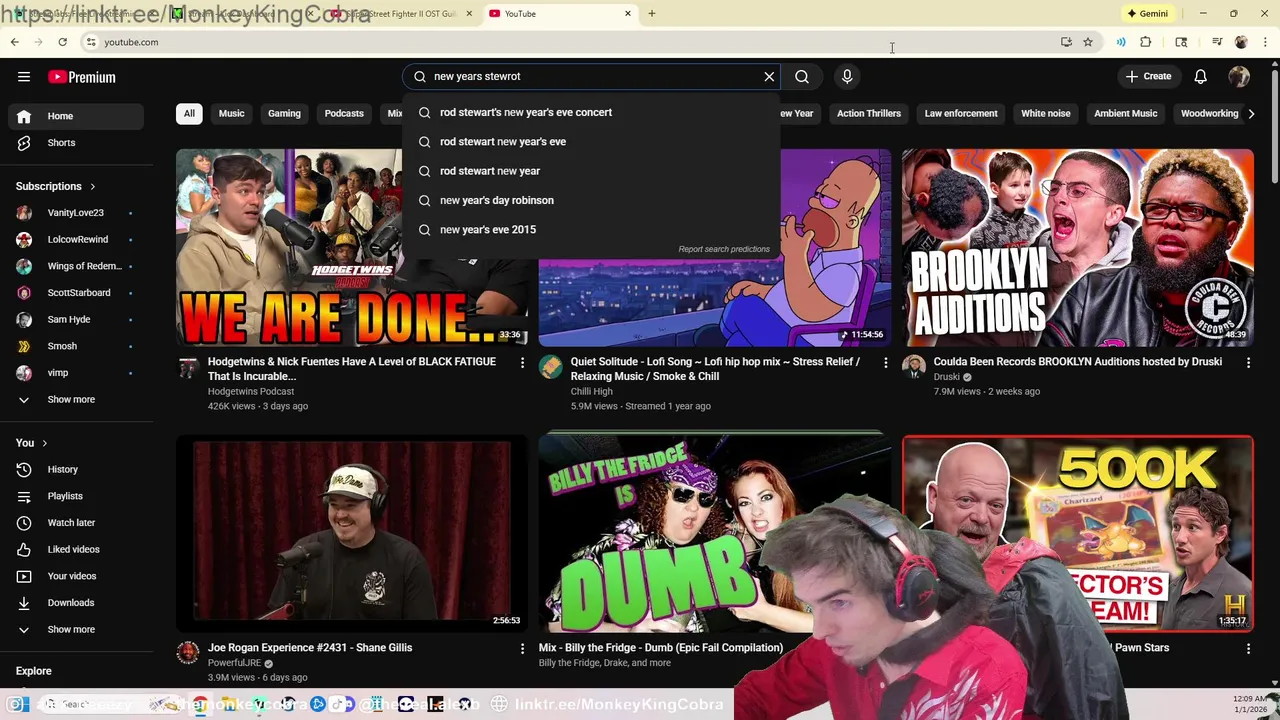Open Gemini in the browser toolbar

[x=1147, y=13]
